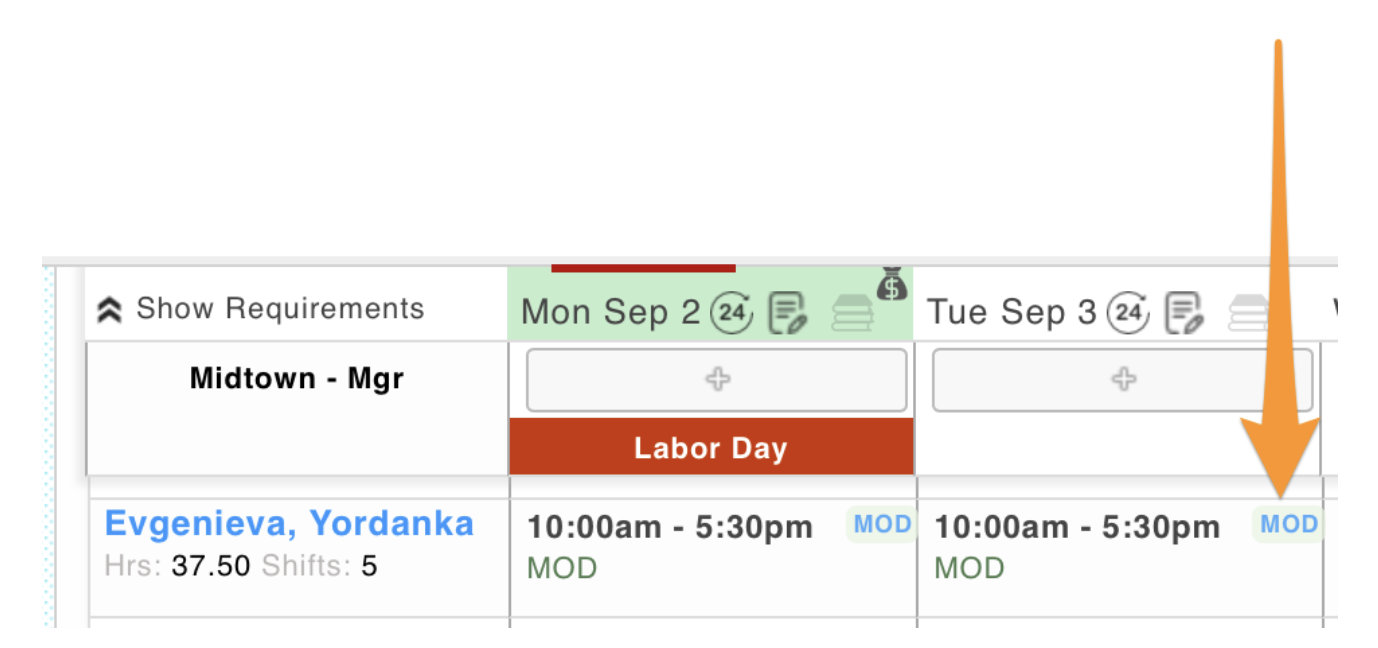Viewport: 1378px width, 648px height.
Task: Click the Tue Sep 3 column header
Action: click(1011, 313)
